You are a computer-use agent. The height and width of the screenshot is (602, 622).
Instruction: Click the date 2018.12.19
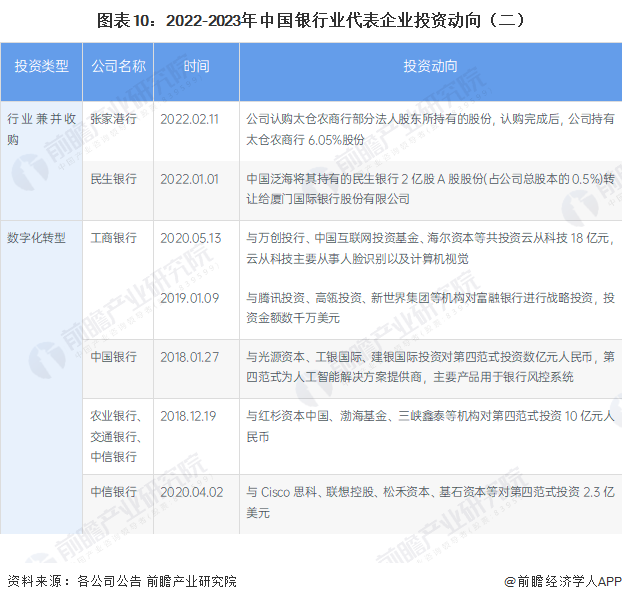[188, 416]
